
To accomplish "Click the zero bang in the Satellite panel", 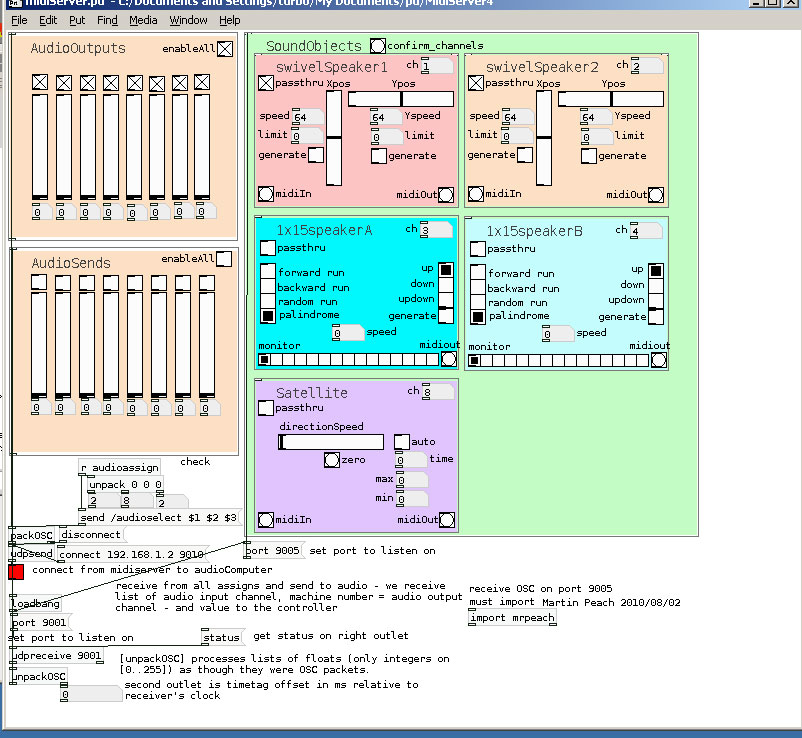I will 332,460.
